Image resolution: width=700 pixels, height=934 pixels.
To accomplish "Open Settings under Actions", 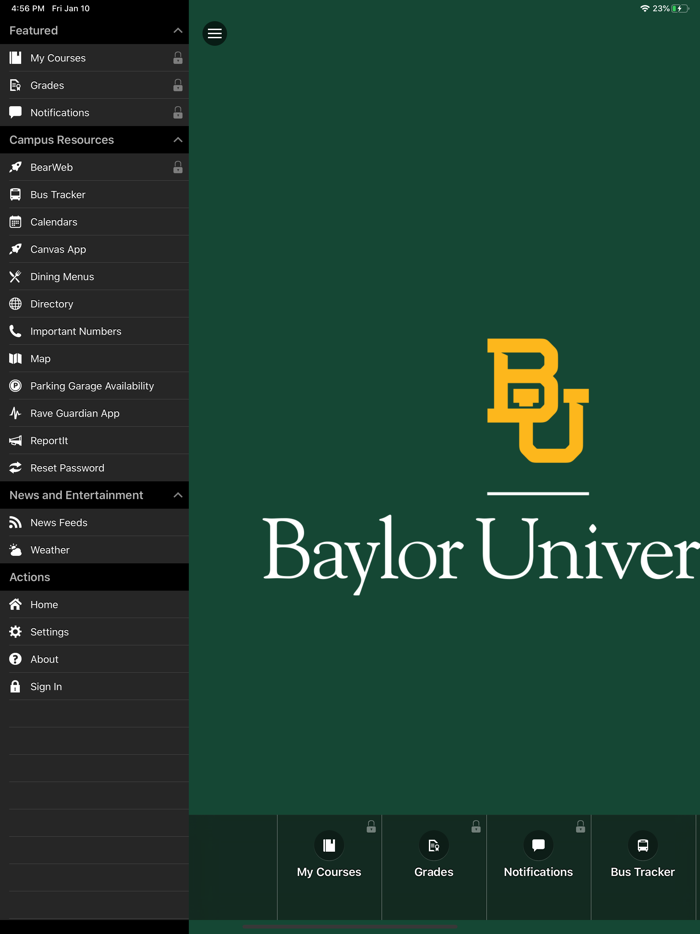I will [x=94, y=632].
